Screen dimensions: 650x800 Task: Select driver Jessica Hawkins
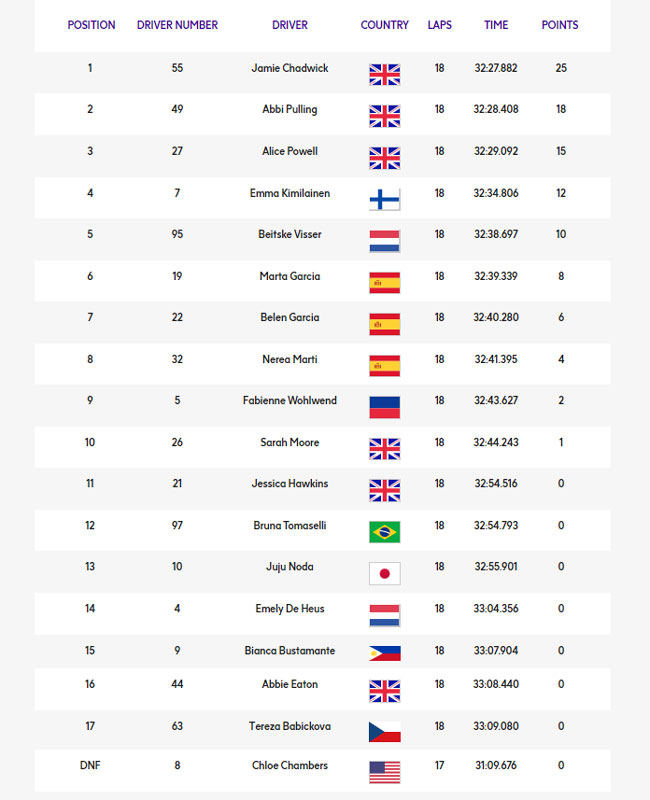click(290, 484)
